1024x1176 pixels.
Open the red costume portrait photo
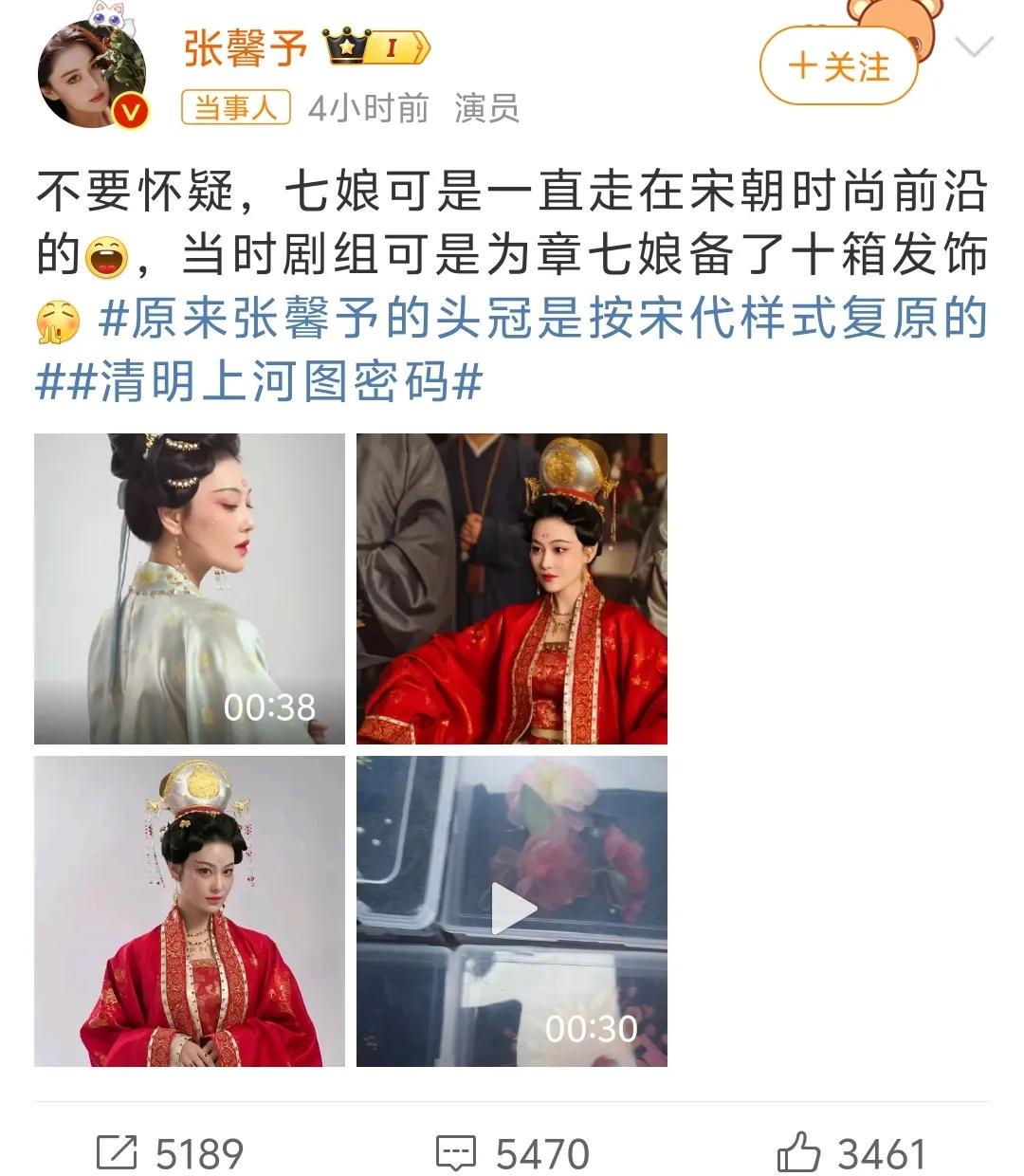tap(190, 911)
